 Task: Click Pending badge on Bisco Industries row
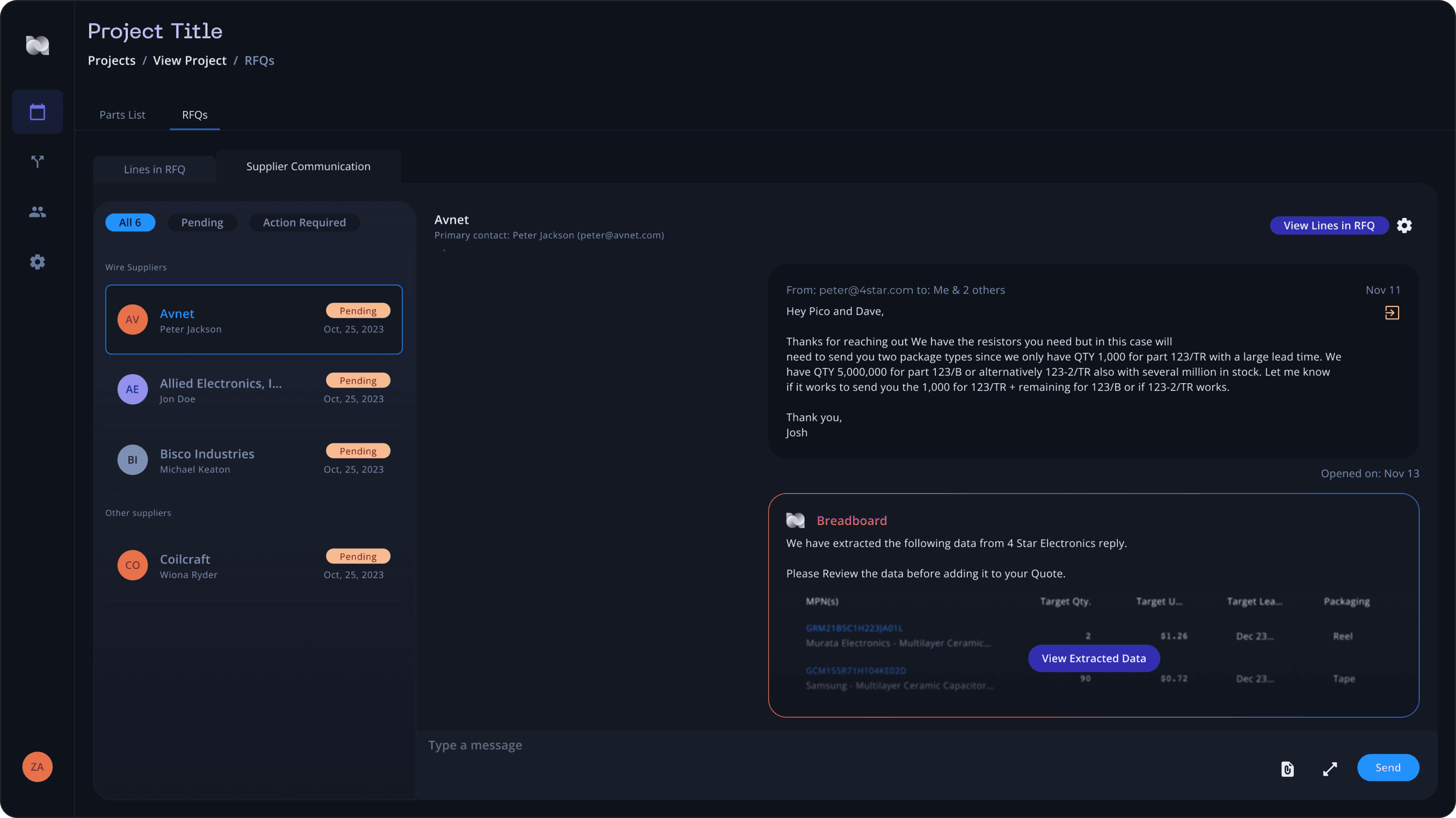pos(358,451)
